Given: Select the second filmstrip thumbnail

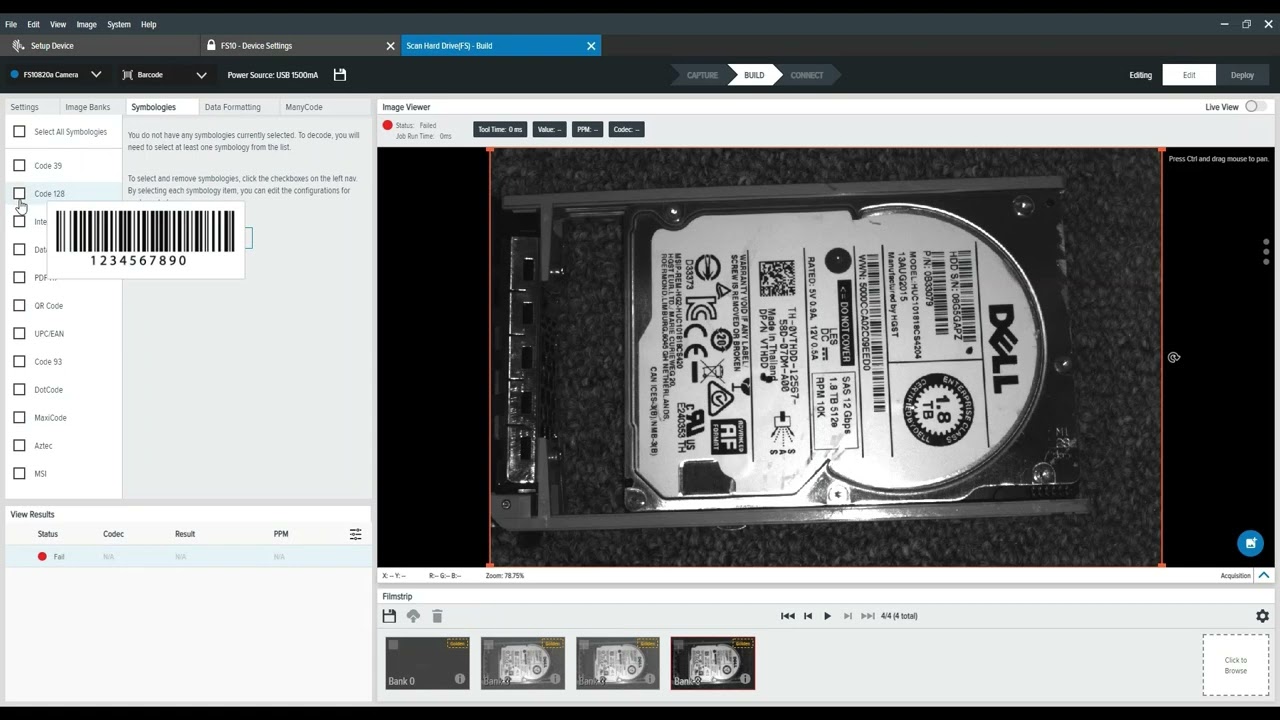Looking at the screenshot, I should coord(522,663).
